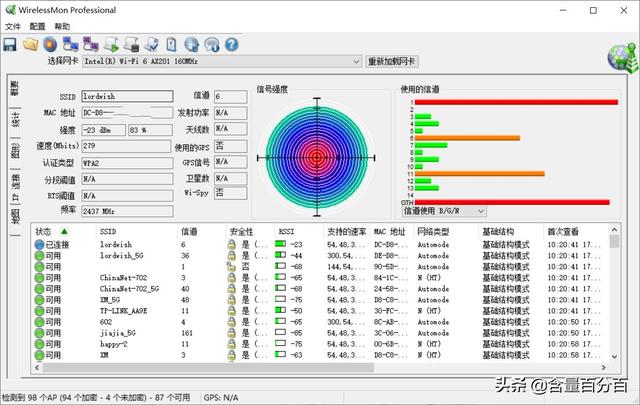Select the ChinaNet-702_5G network row
640x405 pixels.
click(320, 289)
